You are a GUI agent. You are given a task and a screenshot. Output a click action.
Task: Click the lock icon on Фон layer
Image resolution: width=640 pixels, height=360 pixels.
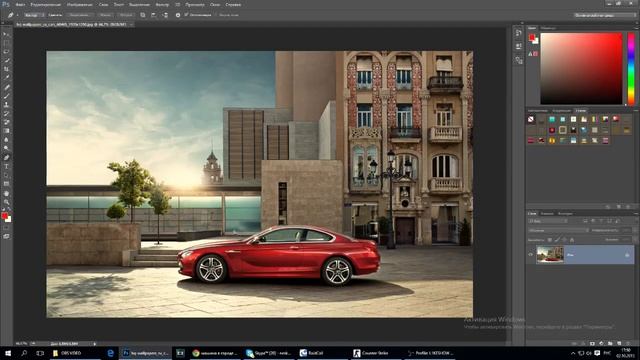pos(627,255)
